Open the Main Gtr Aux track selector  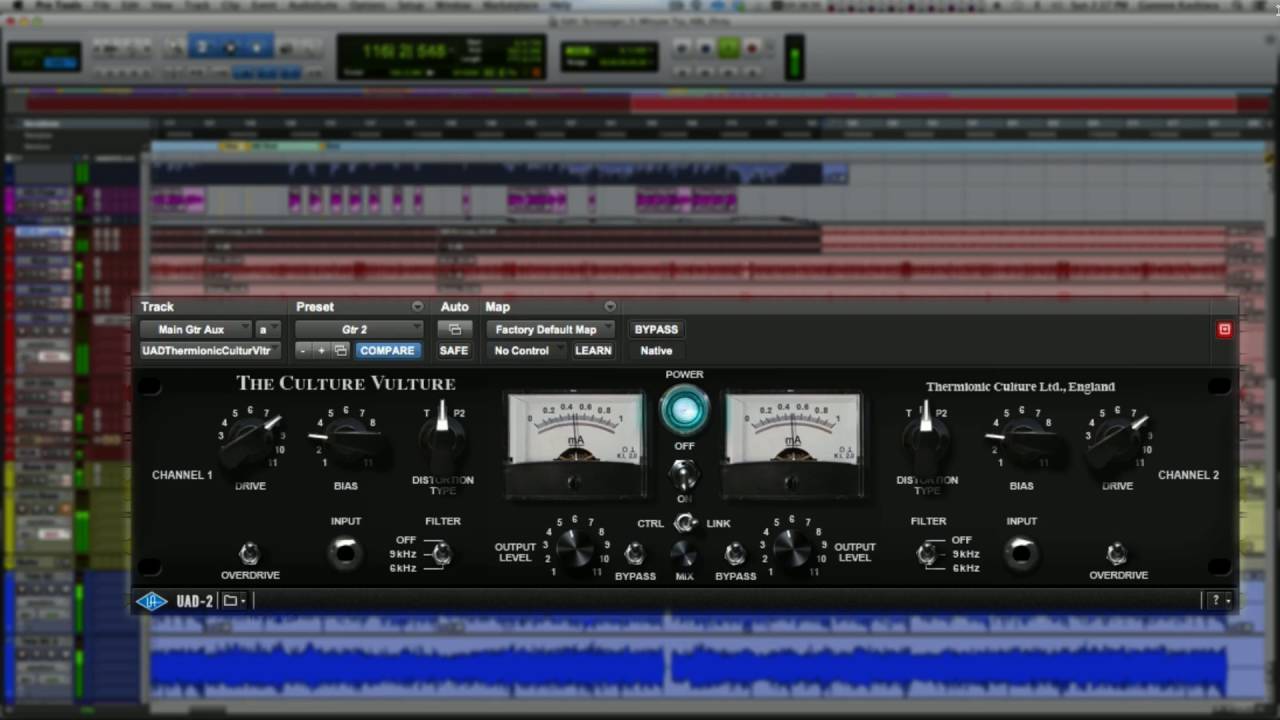pos(196,329)
